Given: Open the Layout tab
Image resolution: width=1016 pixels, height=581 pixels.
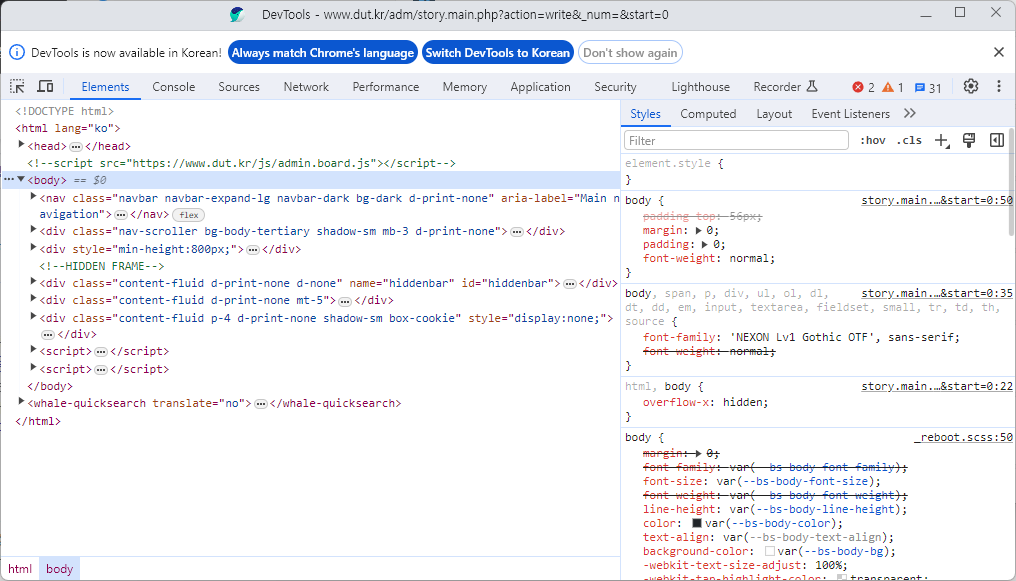Looking at the screenshot, I should point(774,114).
